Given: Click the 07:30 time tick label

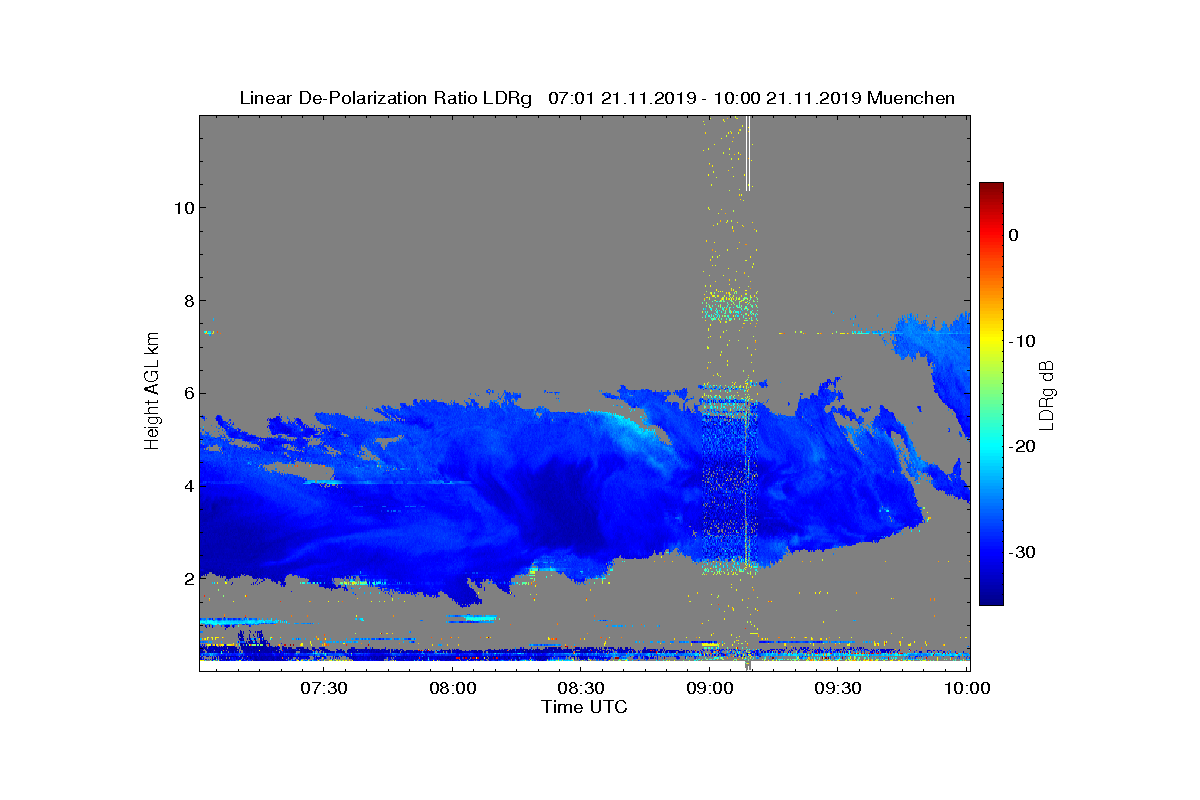Looking at the screenshot, I should coord(323,688).
